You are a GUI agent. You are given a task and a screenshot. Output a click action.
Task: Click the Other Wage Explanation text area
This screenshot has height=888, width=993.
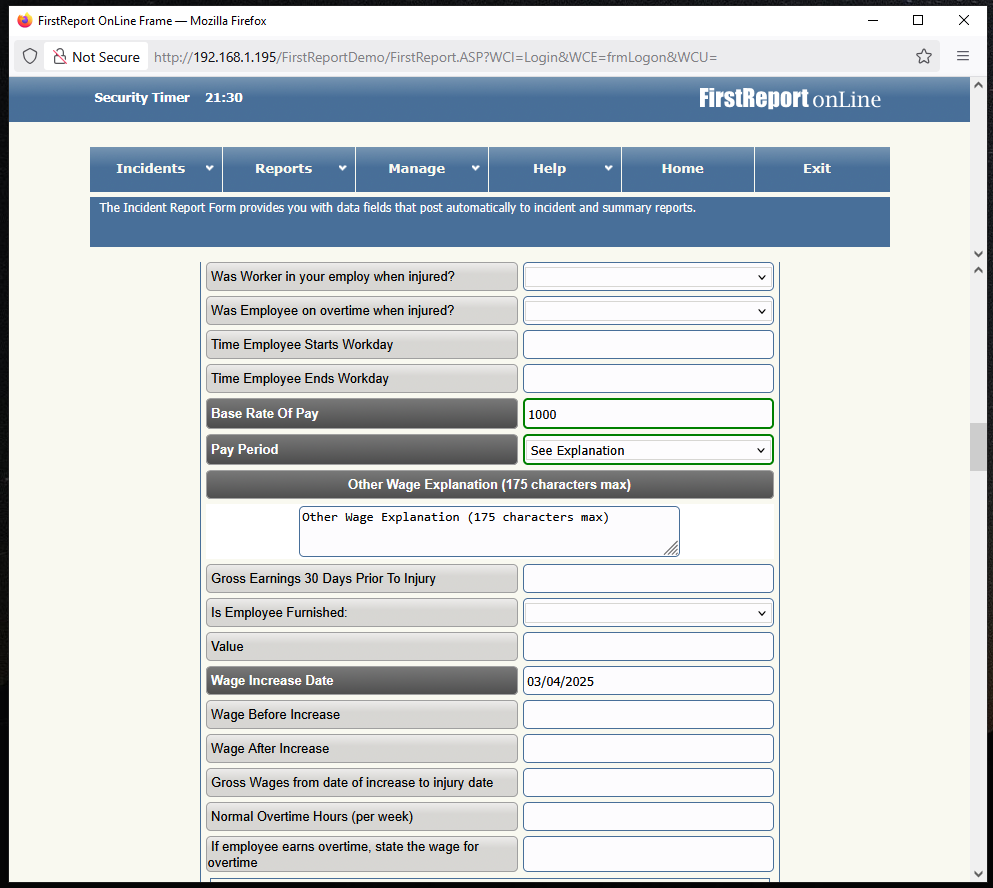coord(488,531)
